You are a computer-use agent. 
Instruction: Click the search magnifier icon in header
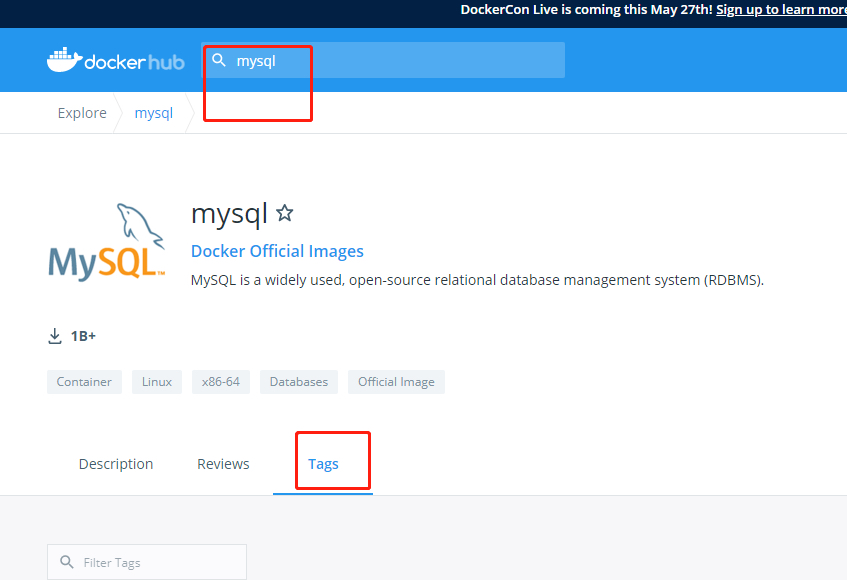(x=219, y=60)
